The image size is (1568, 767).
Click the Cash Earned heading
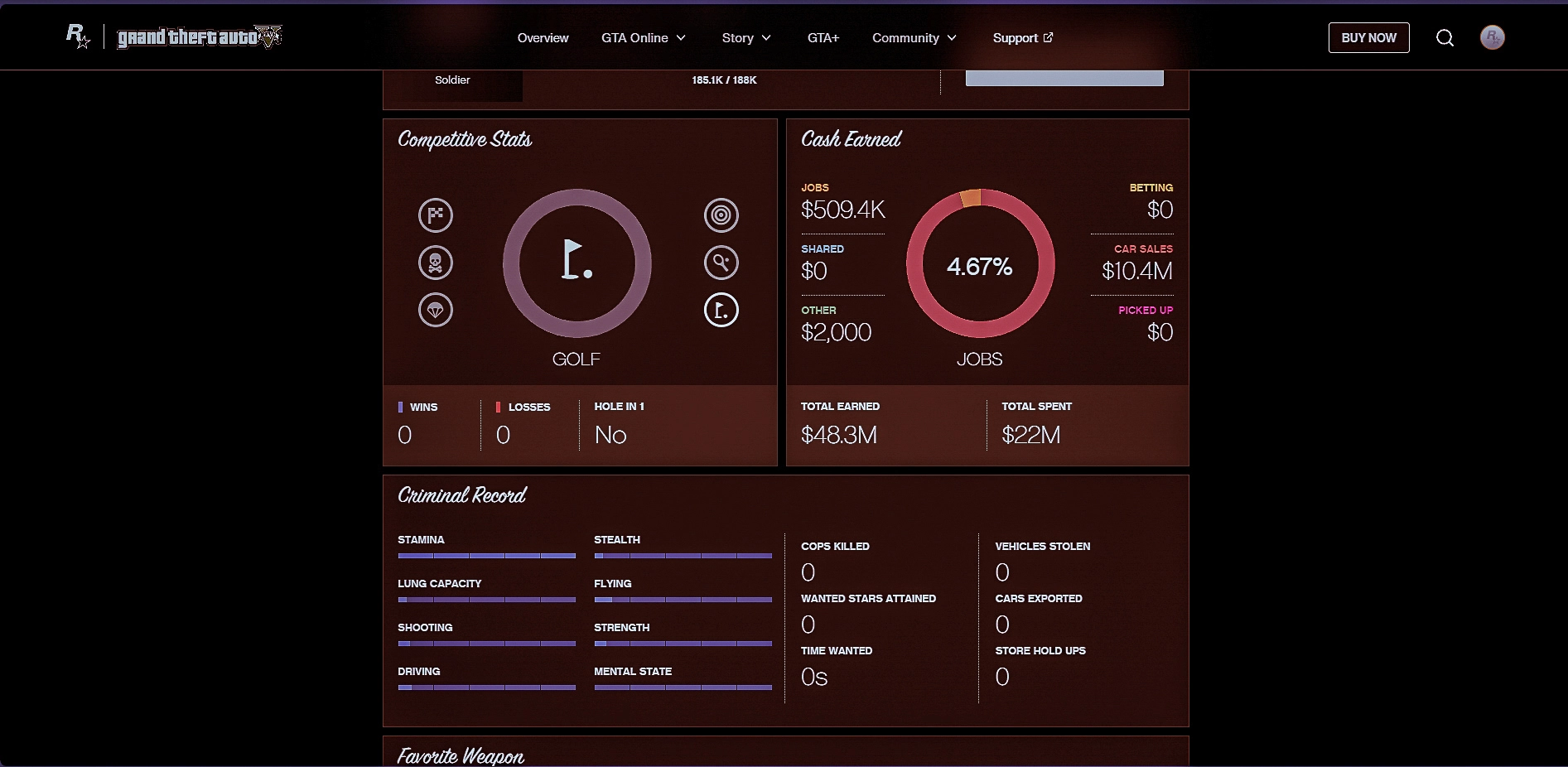852,139
